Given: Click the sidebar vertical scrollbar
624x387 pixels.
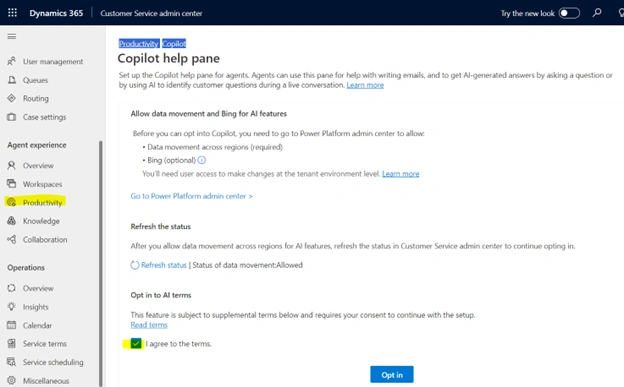Looking at the screenshot, I should [x=100, y=263].
